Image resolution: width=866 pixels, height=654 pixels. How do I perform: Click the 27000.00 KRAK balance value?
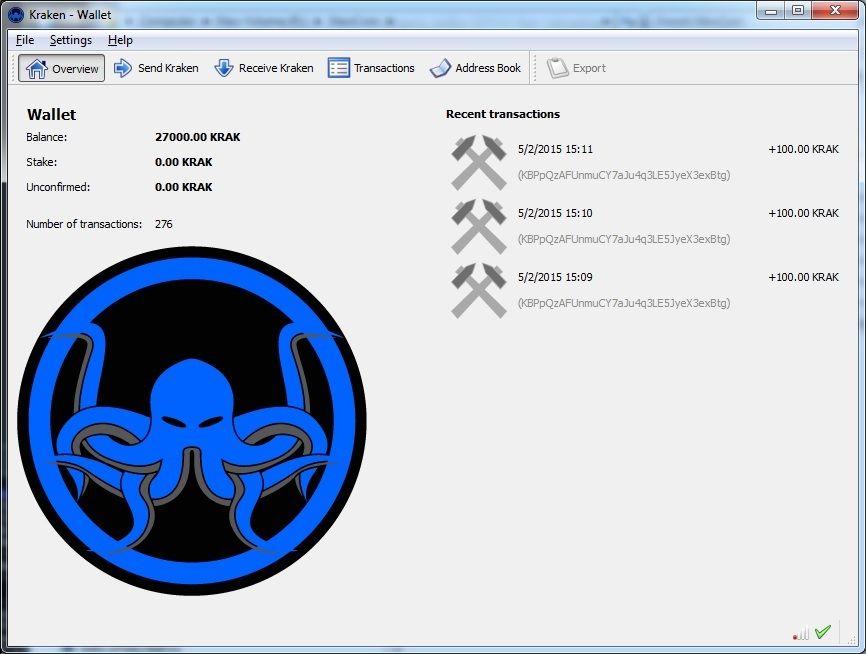click(x=198, y=137)
